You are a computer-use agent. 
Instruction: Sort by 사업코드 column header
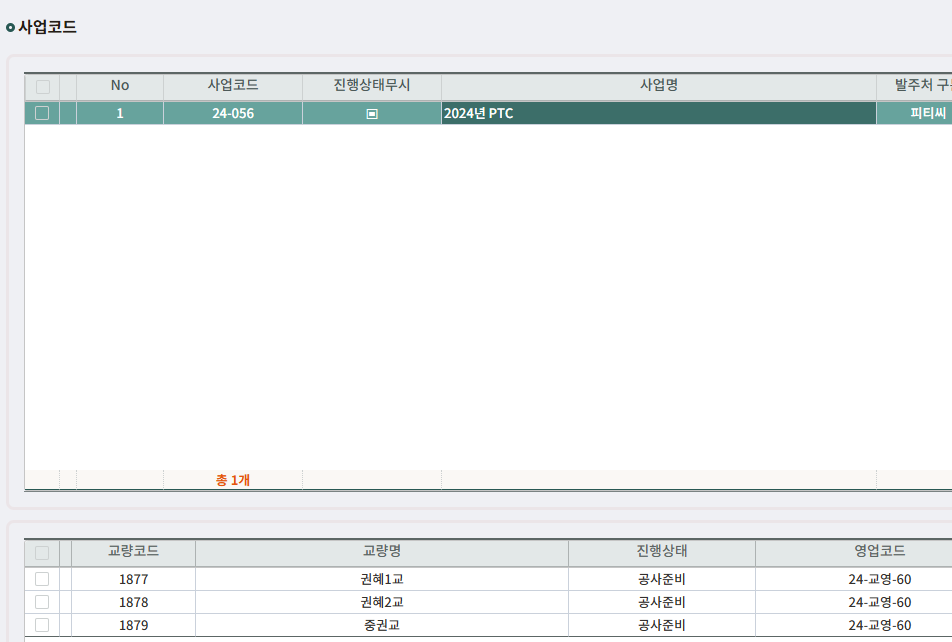pos(233,86)
